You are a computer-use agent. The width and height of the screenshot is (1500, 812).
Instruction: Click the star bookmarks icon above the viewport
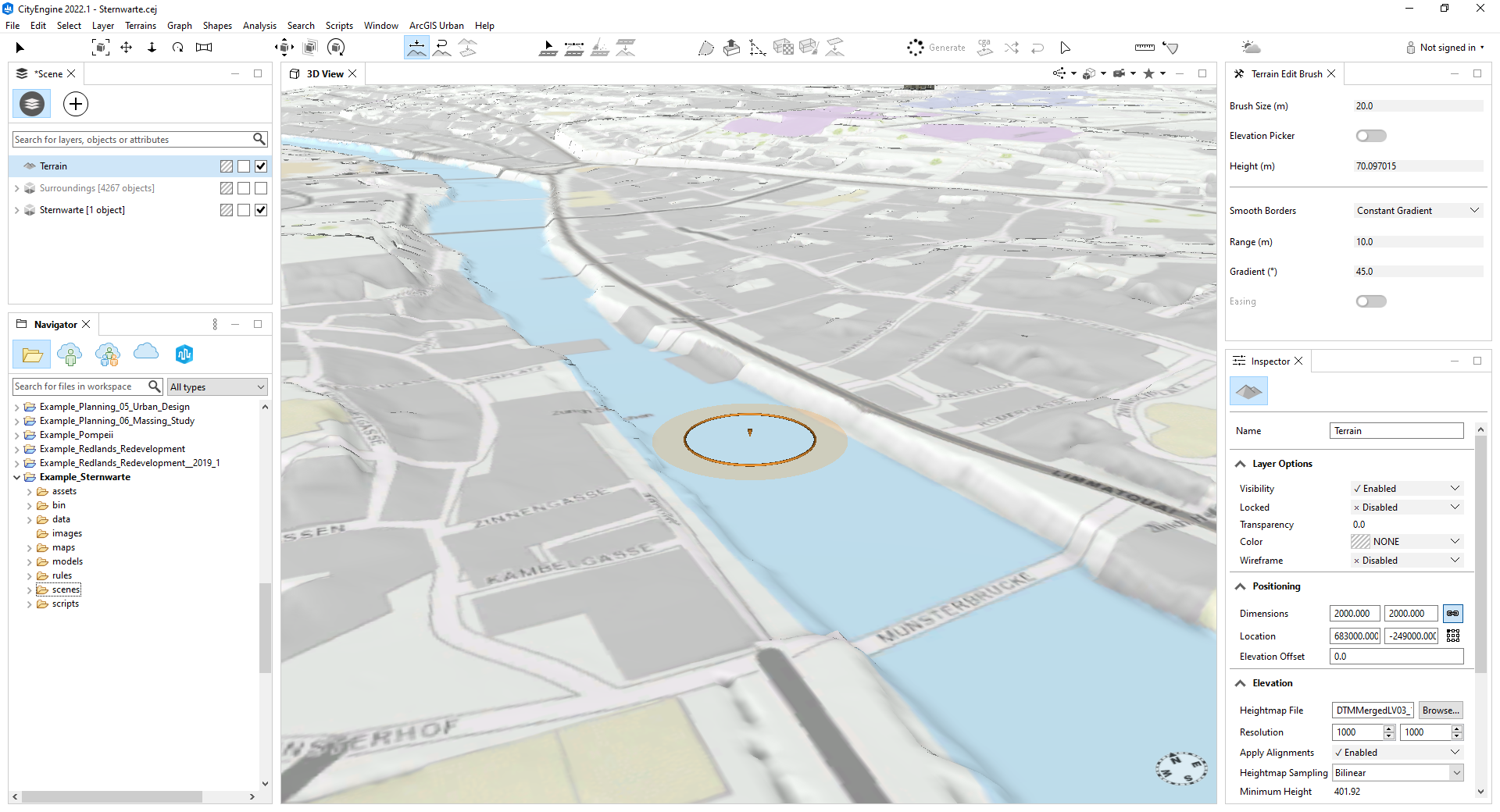coord(1149,73)
